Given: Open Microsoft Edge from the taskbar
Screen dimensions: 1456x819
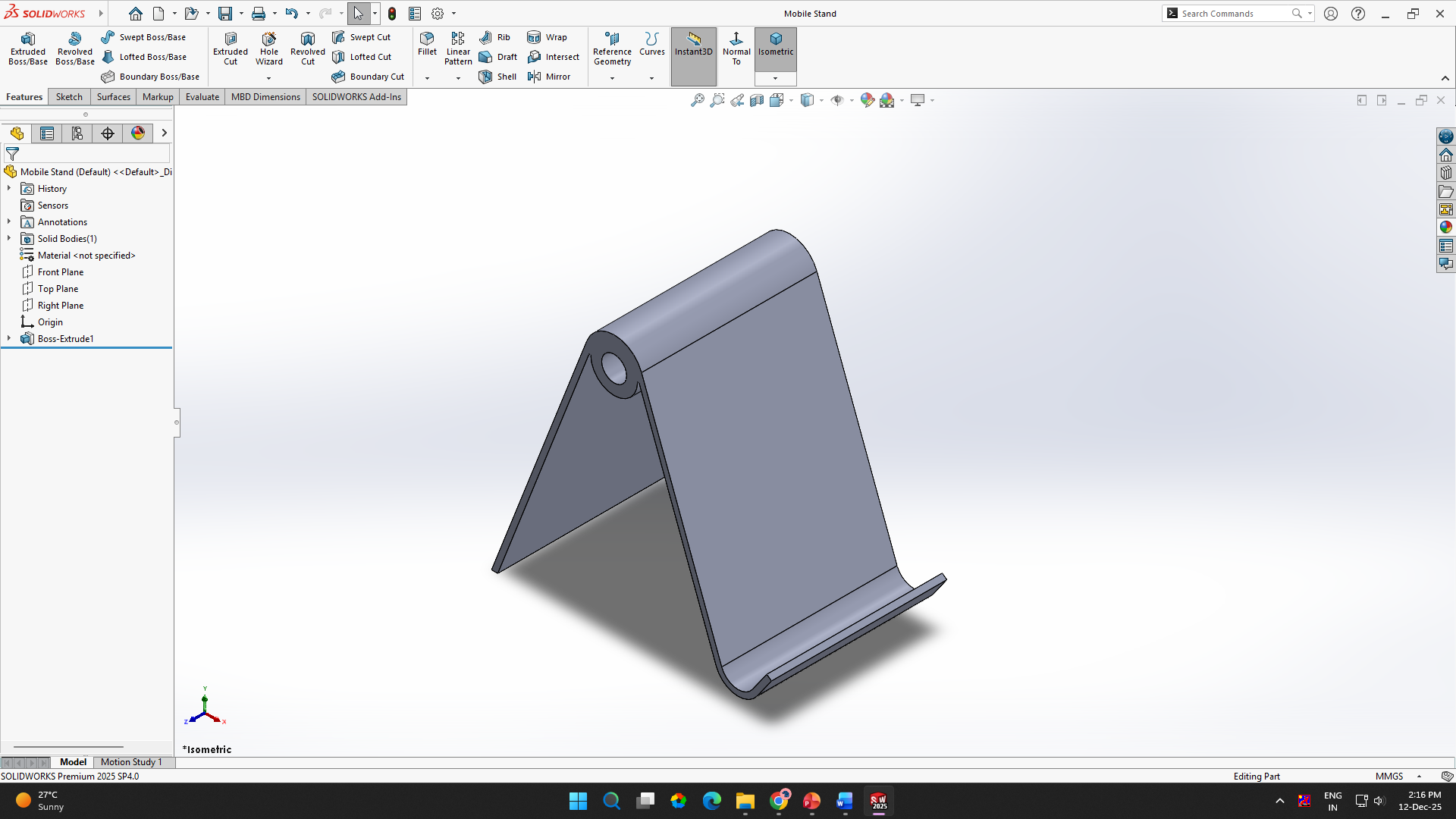Looking at the screenshot, I should pyautogui.click(x=711, y=801).
